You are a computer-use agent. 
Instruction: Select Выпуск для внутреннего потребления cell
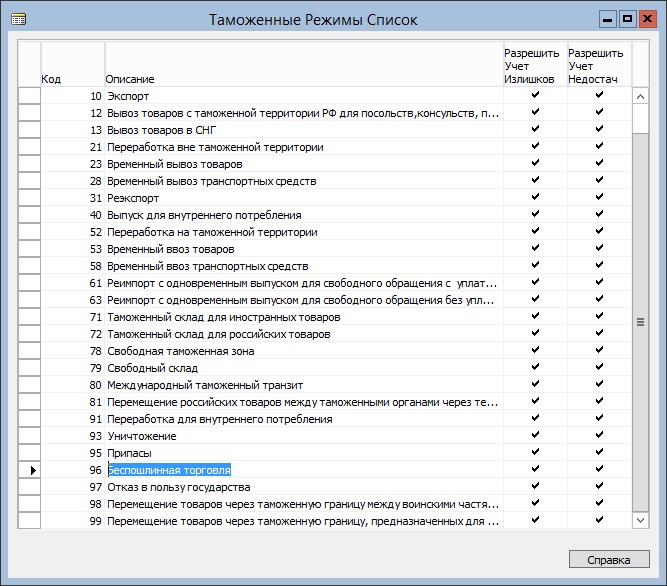[304, 215]
